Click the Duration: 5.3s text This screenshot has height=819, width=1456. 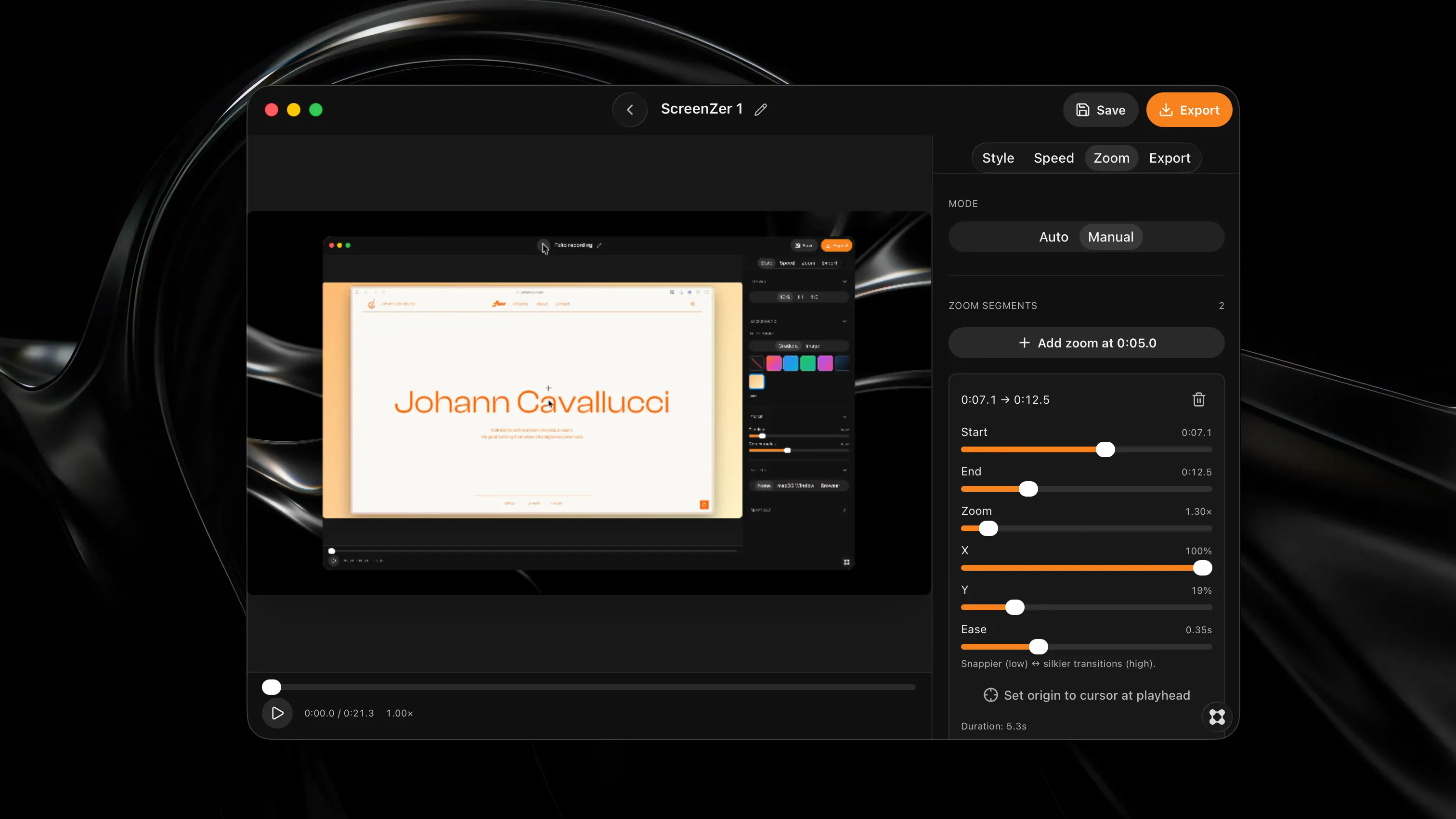993,726
